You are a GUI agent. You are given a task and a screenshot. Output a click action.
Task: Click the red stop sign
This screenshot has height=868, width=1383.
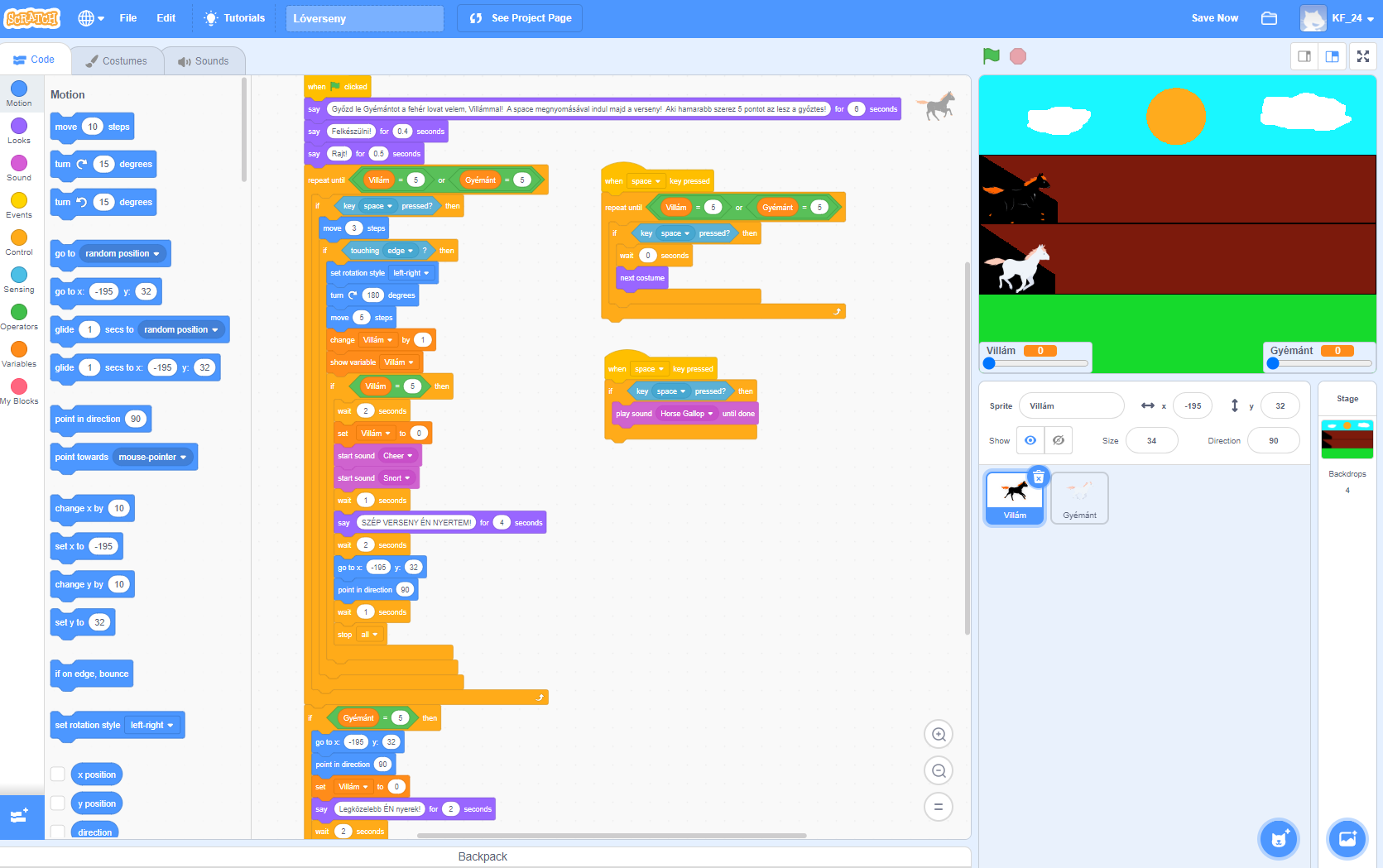coord(1017,56)
